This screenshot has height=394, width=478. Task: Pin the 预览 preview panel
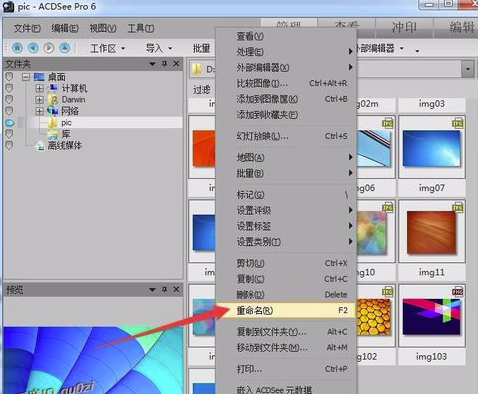tap(164, 289)
